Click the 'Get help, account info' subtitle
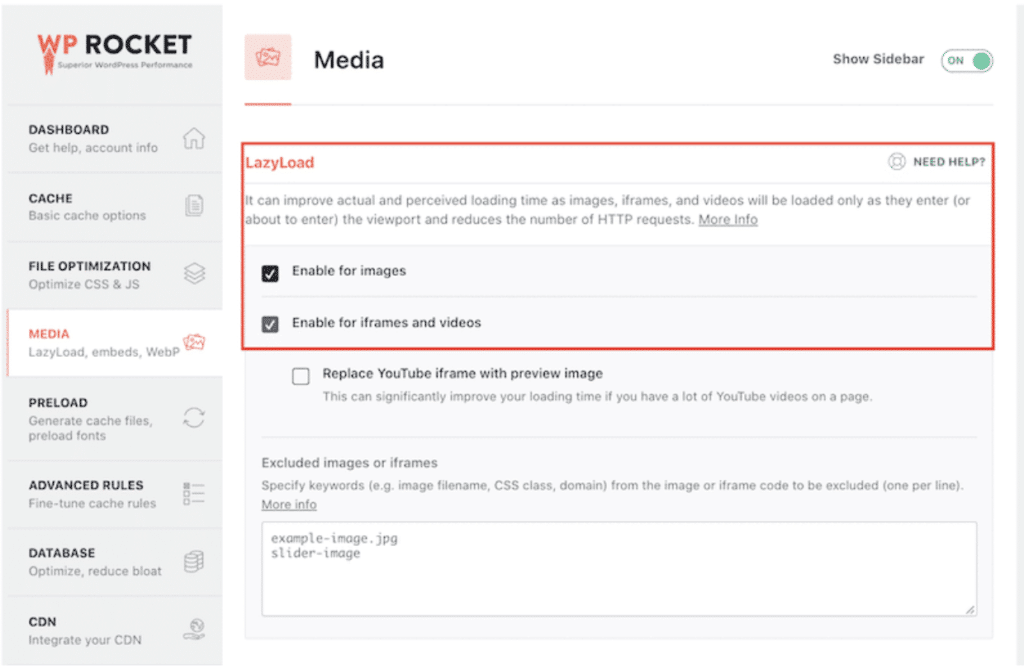1024x669 pixels. tap(93, 148)
